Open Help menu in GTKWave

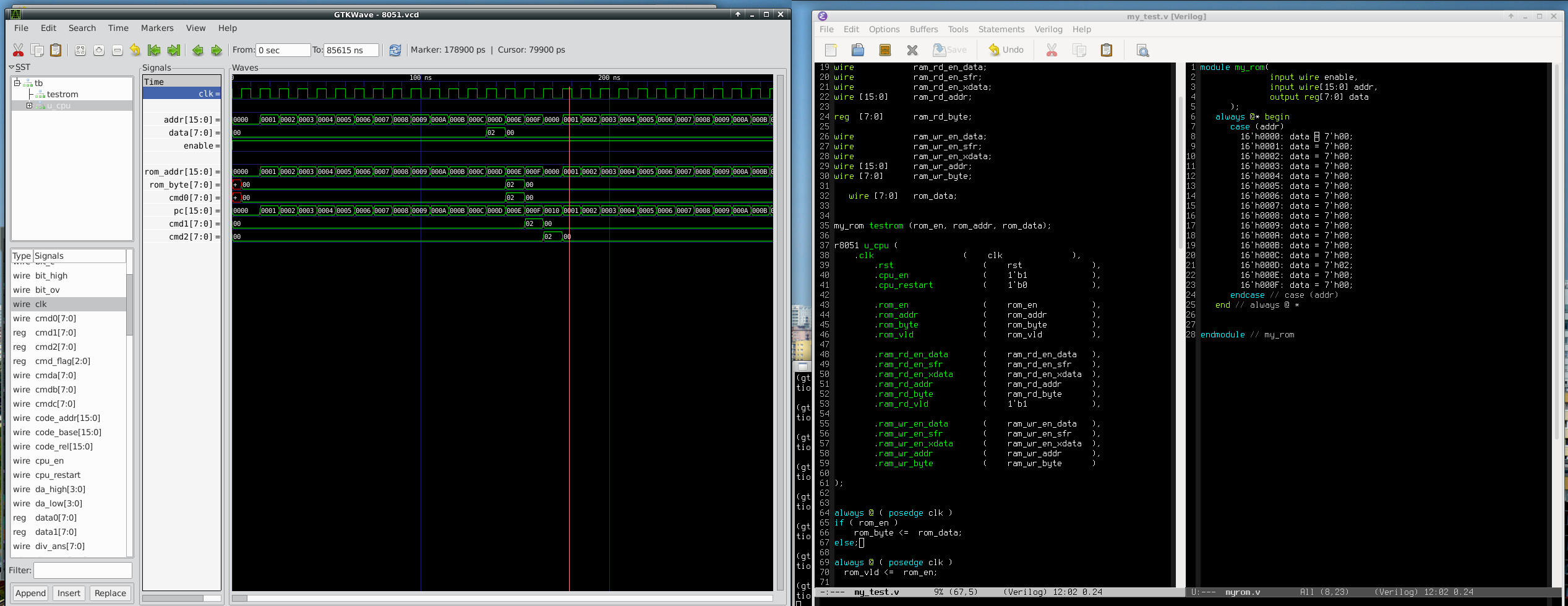point(227,28)
